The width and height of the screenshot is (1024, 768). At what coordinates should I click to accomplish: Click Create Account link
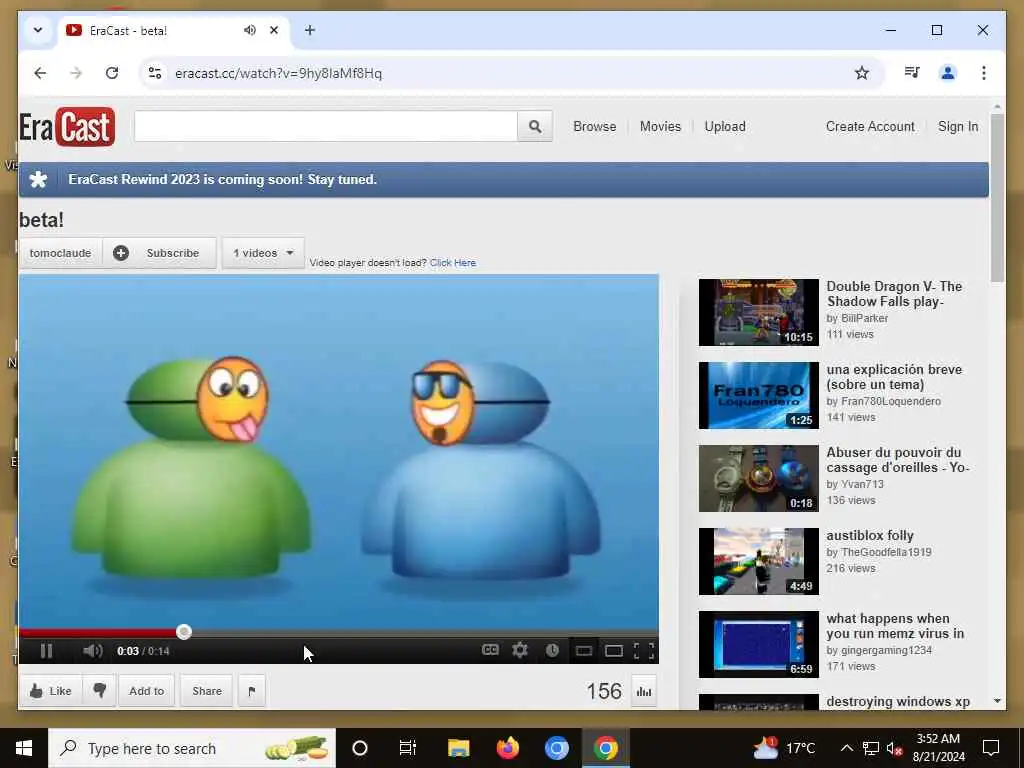coord(870,127)
